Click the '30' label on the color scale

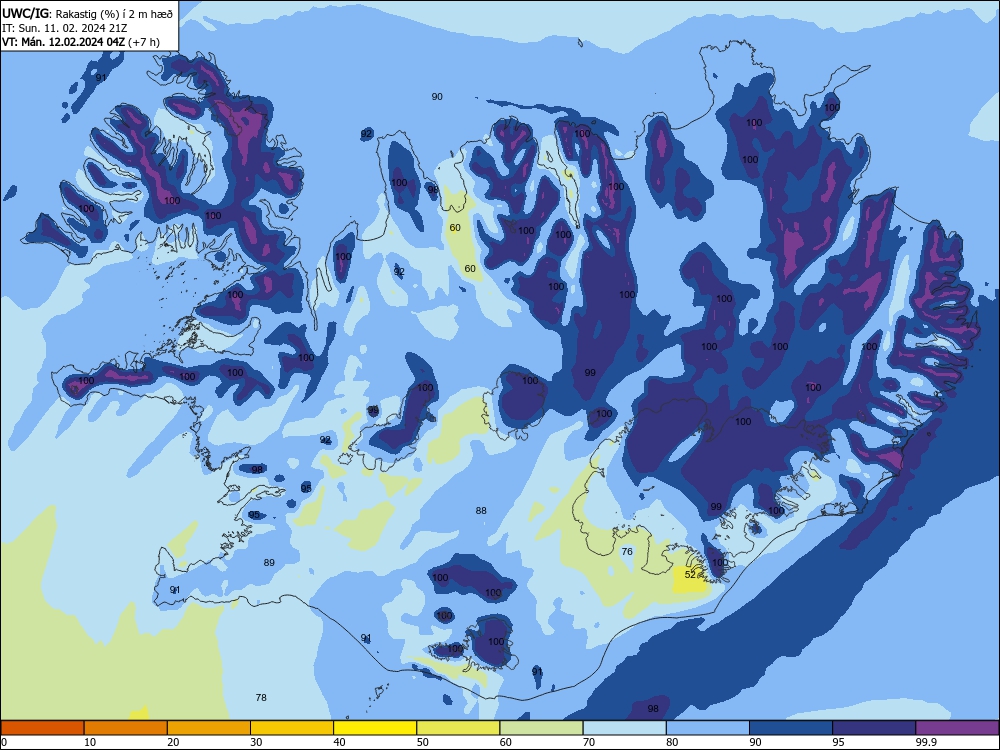[x=256, y=742]
